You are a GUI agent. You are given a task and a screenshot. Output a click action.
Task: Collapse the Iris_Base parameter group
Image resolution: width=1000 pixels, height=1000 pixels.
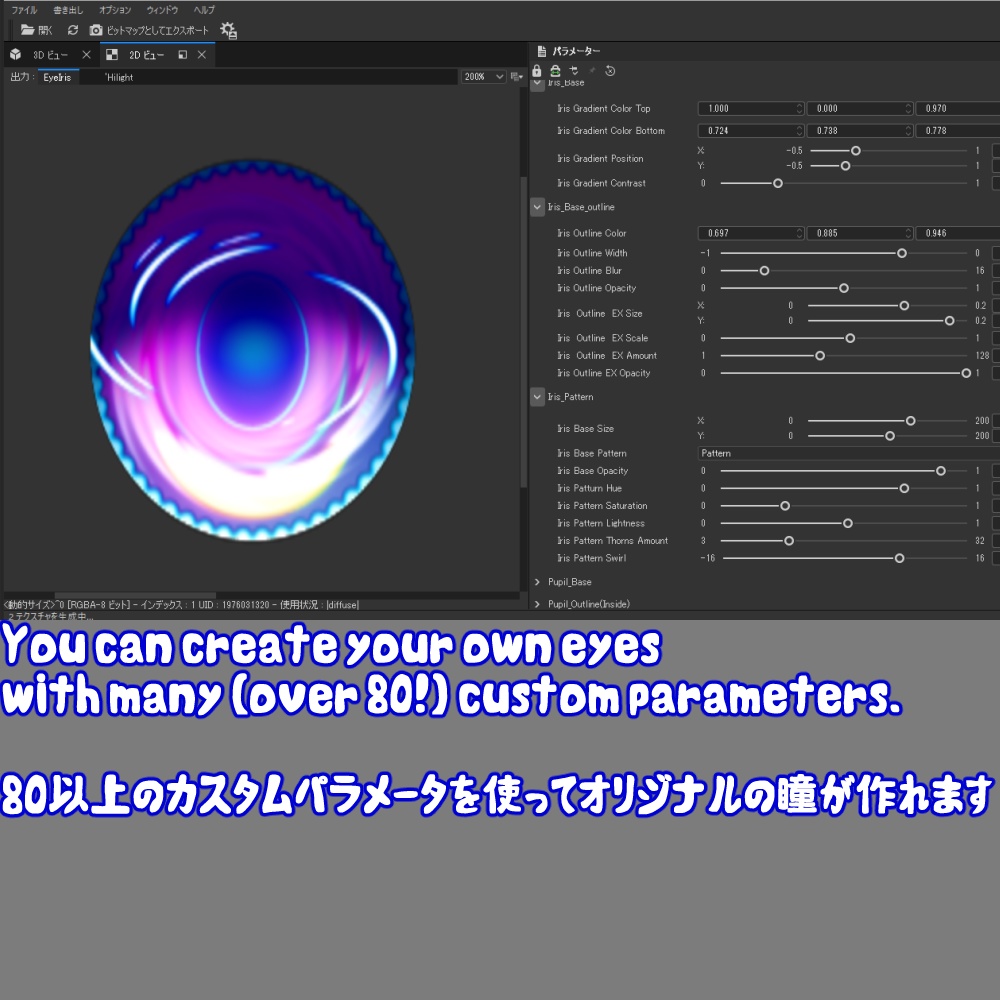[537, 82]
